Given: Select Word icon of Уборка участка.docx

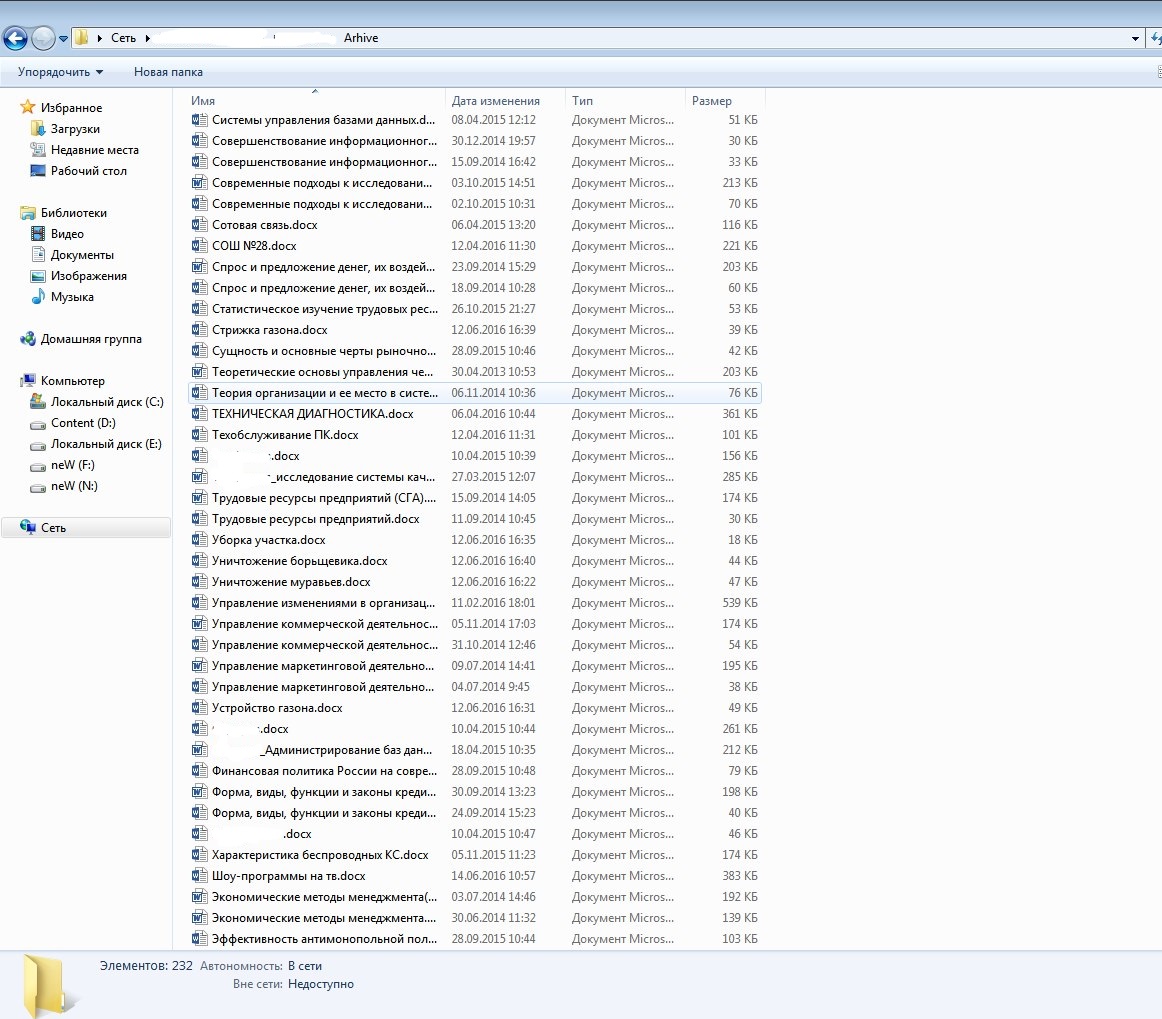Looking at the screenshot, I should click(199, 540).
